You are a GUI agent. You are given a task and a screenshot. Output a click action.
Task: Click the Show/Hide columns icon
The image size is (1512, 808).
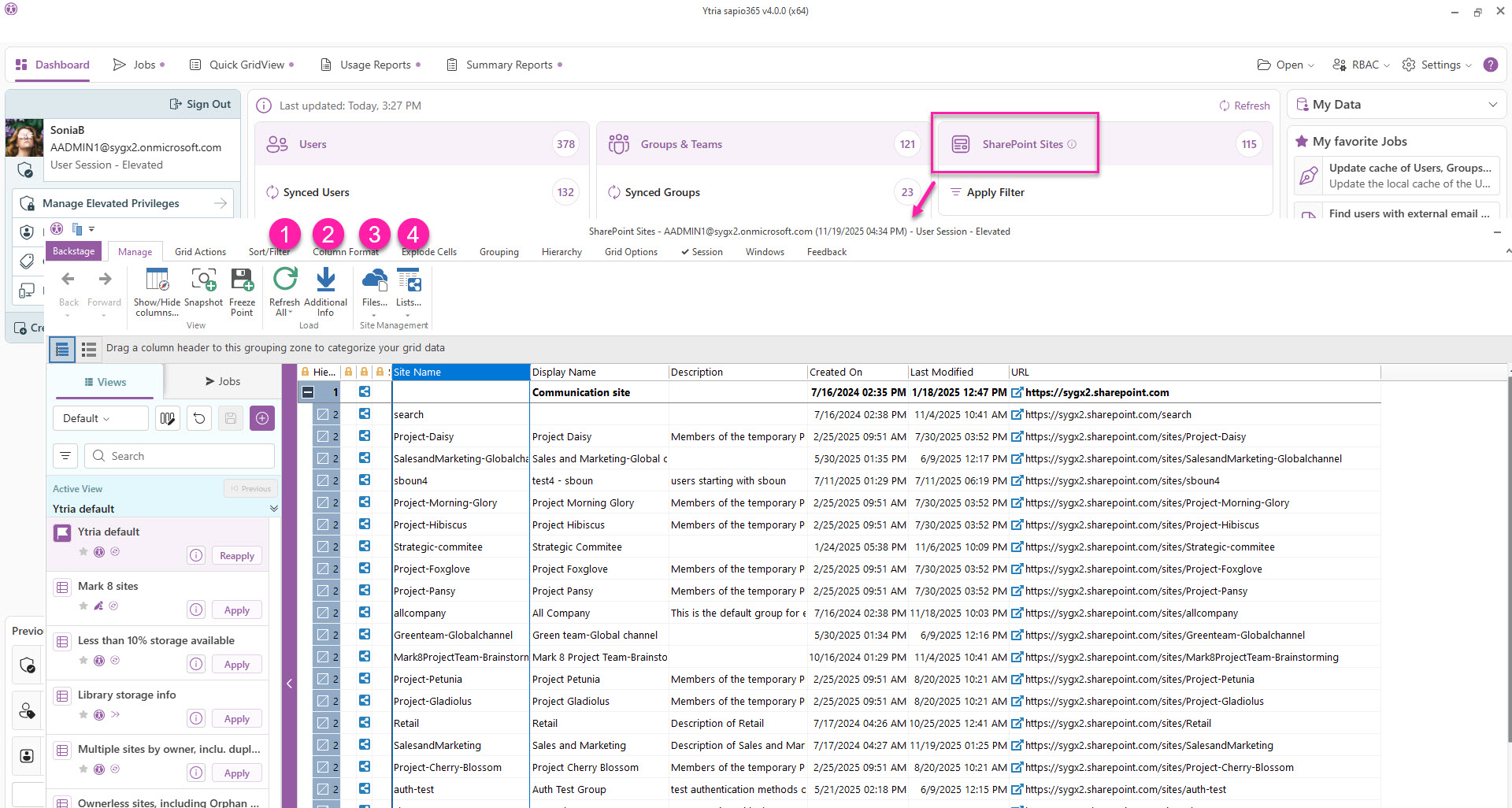157,280
